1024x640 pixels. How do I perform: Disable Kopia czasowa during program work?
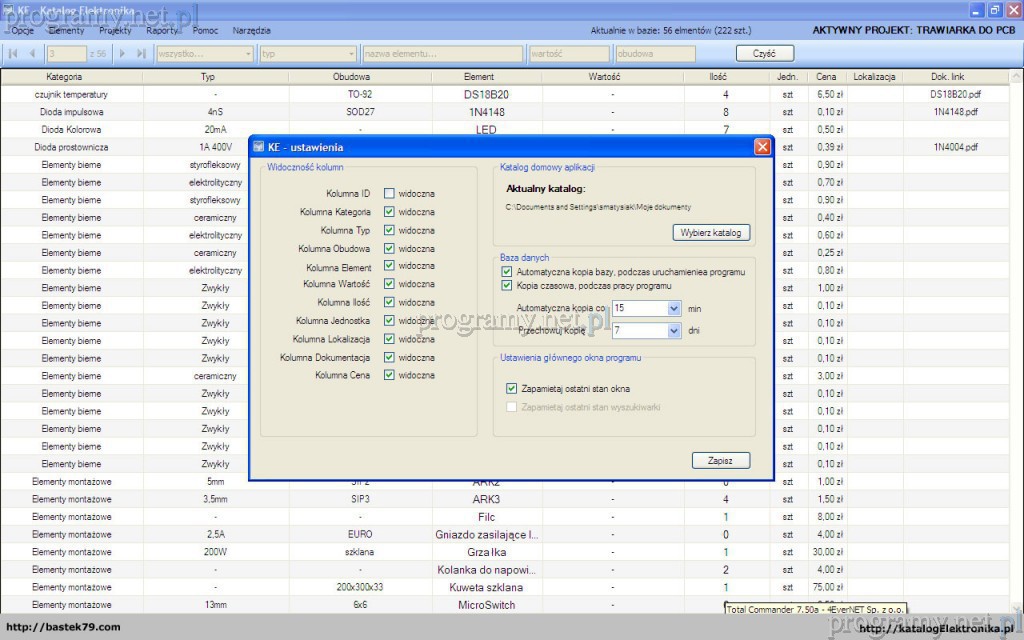(x=507, y=285)
